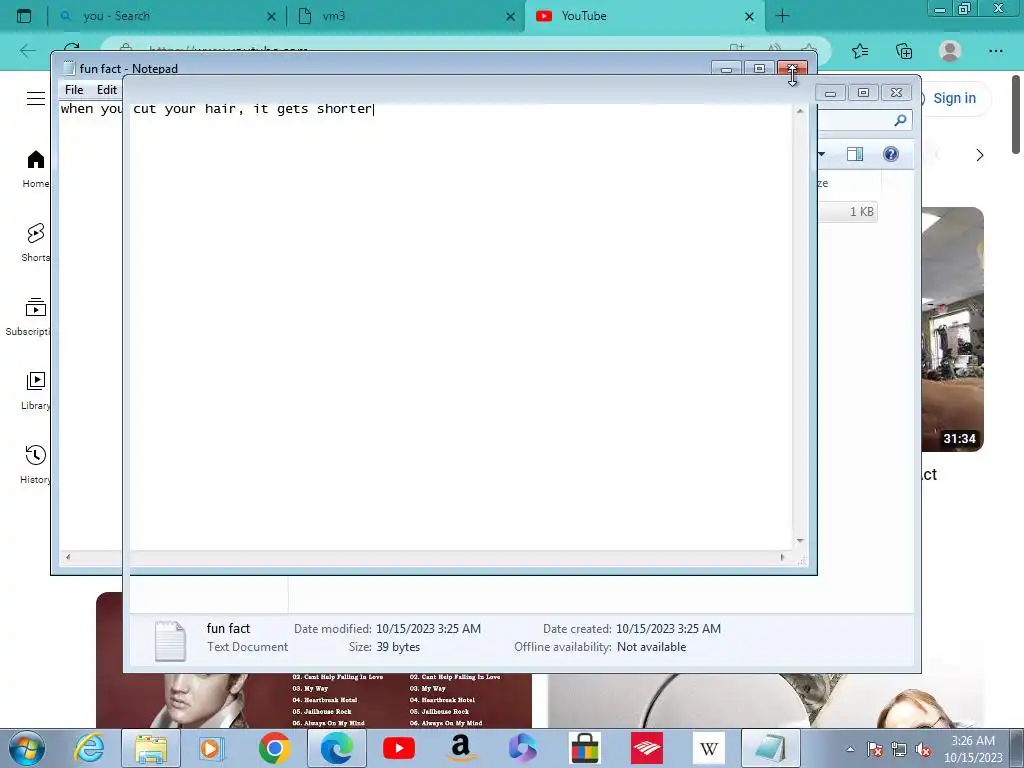Show hidden tray icons arrow

pos(850,749)
